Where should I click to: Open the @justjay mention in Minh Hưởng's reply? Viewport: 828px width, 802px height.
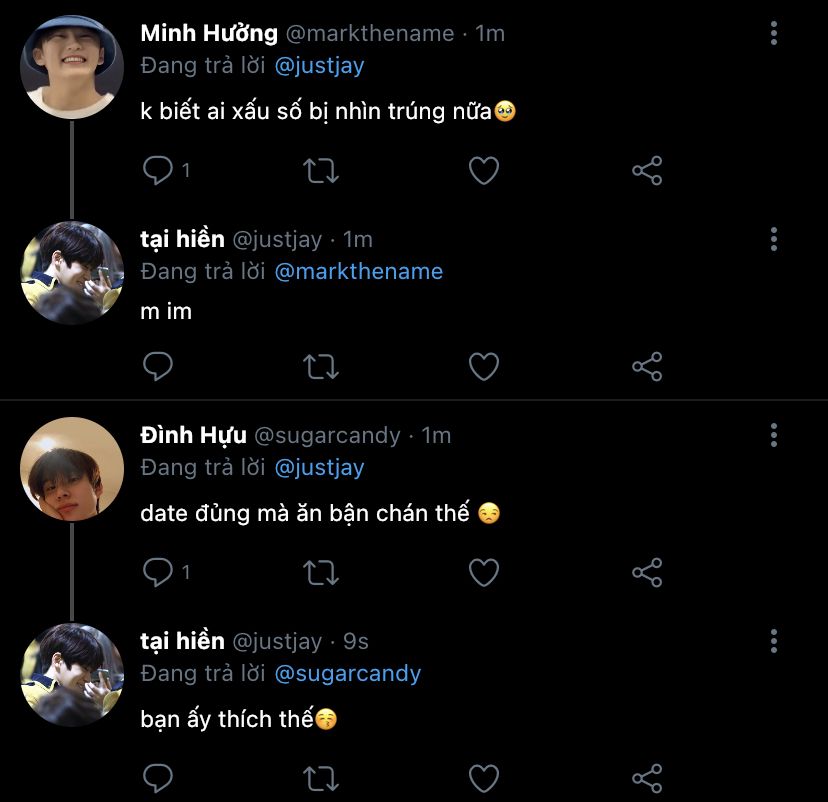pos(319,66)
